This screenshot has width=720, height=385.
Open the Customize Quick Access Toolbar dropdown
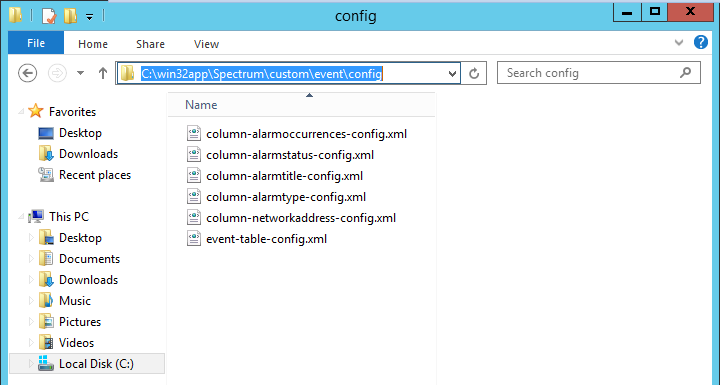90,17
